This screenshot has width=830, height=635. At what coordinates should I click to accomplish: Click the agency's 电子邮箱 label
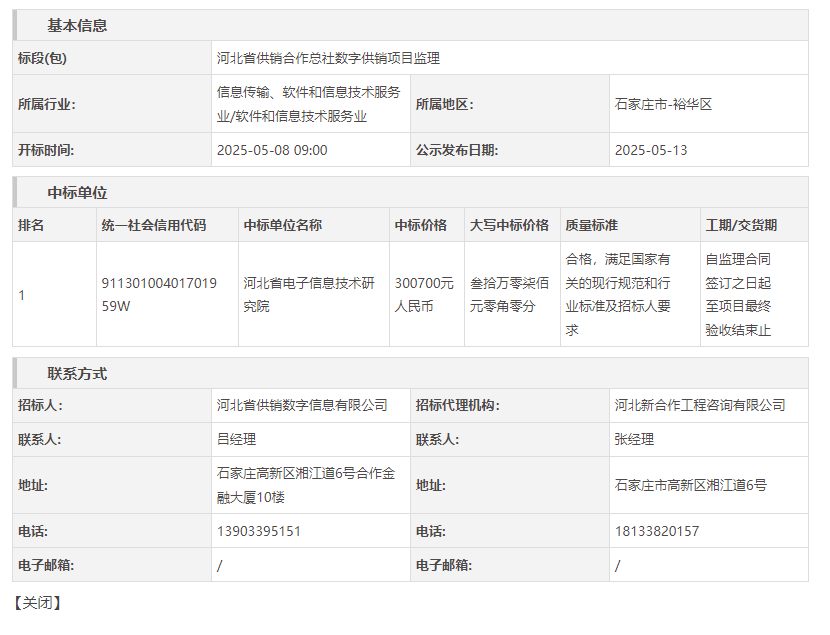[444, 565]
